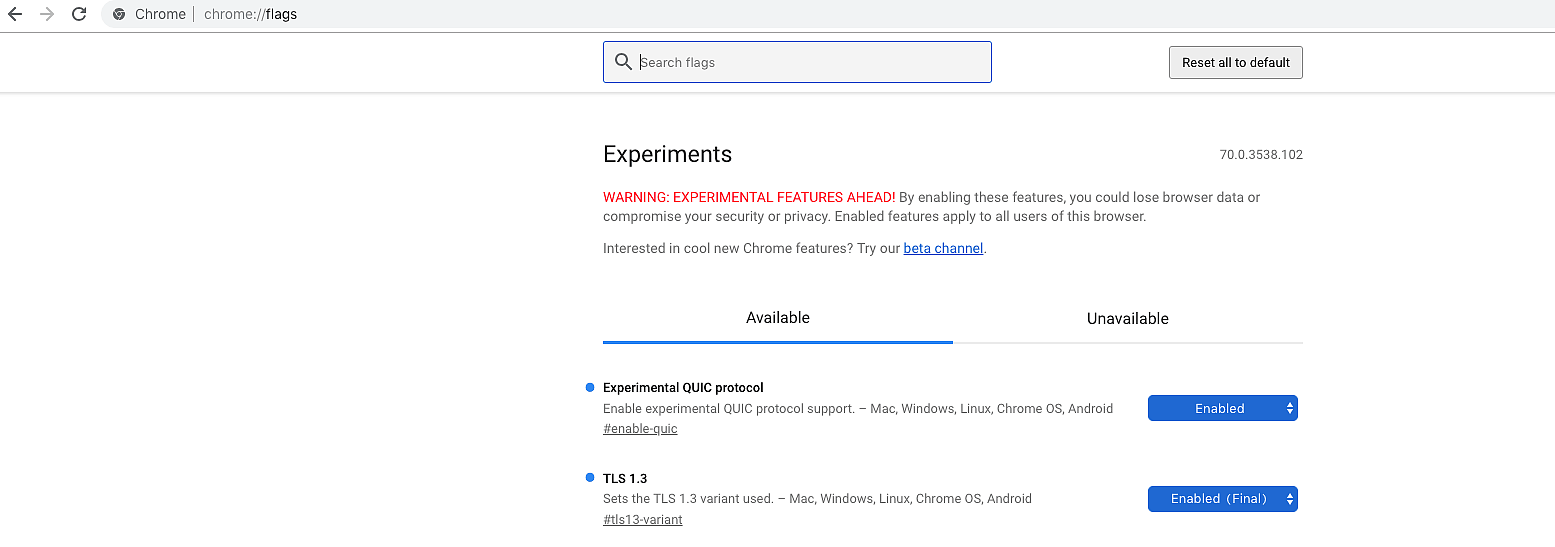Follow the #enable-quic anchor link
The height and width of the screenshot is (547, 1555).
[x=640, y=429]
